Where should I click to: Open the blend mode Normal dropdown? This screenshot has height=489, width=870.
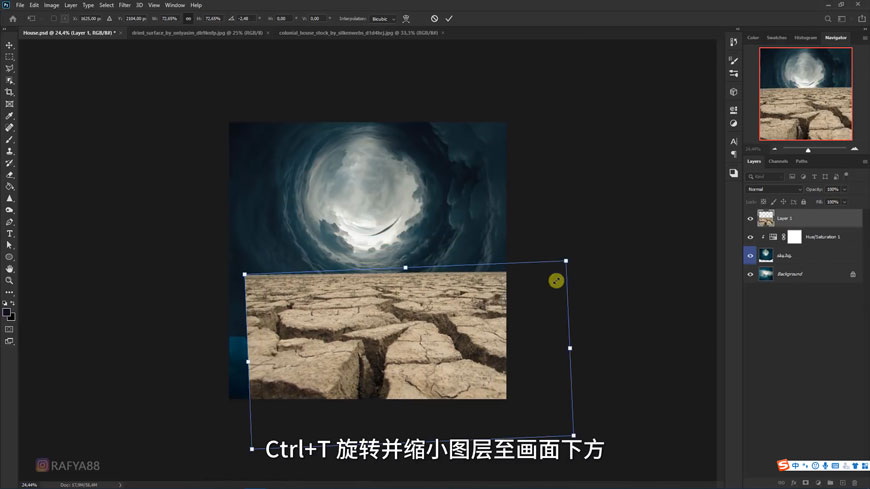click(774, 189)
